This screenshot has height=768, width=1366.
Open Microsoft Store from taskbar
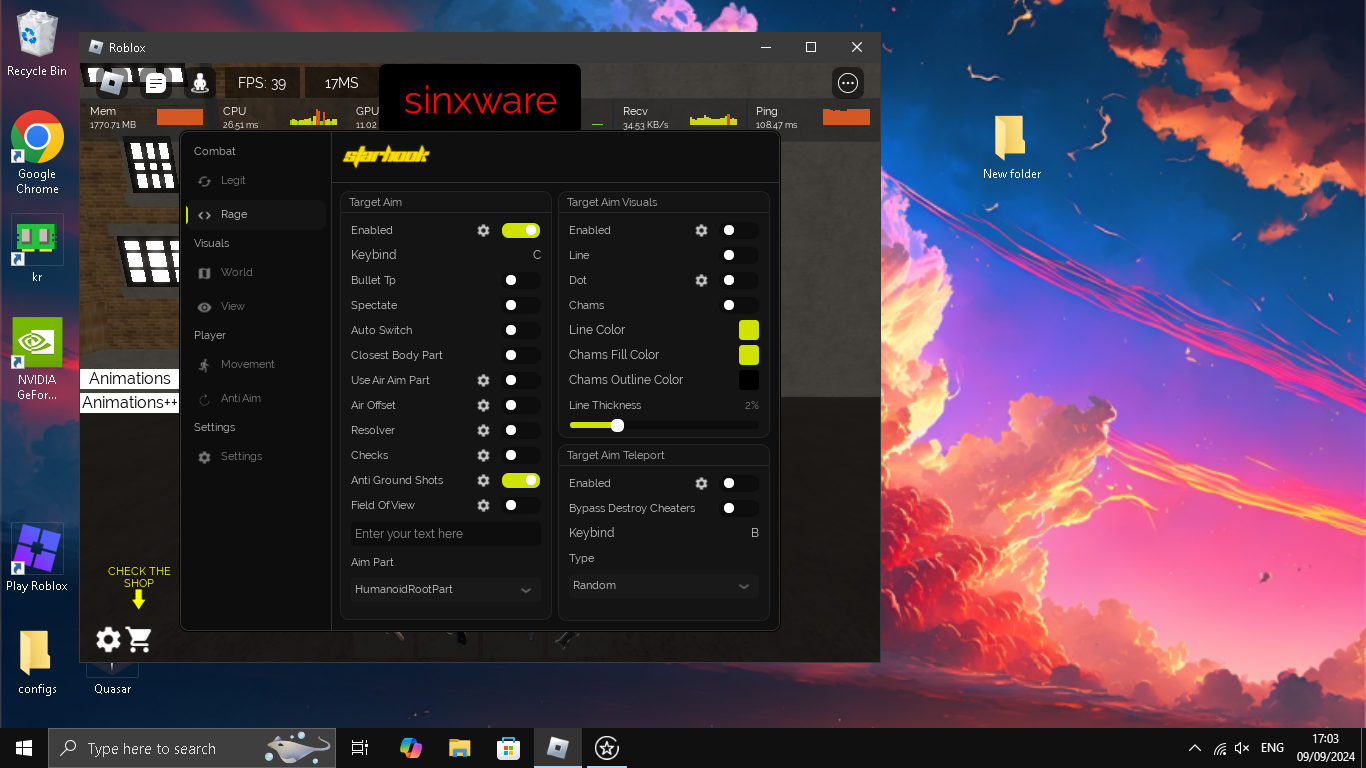click(509, 748)
